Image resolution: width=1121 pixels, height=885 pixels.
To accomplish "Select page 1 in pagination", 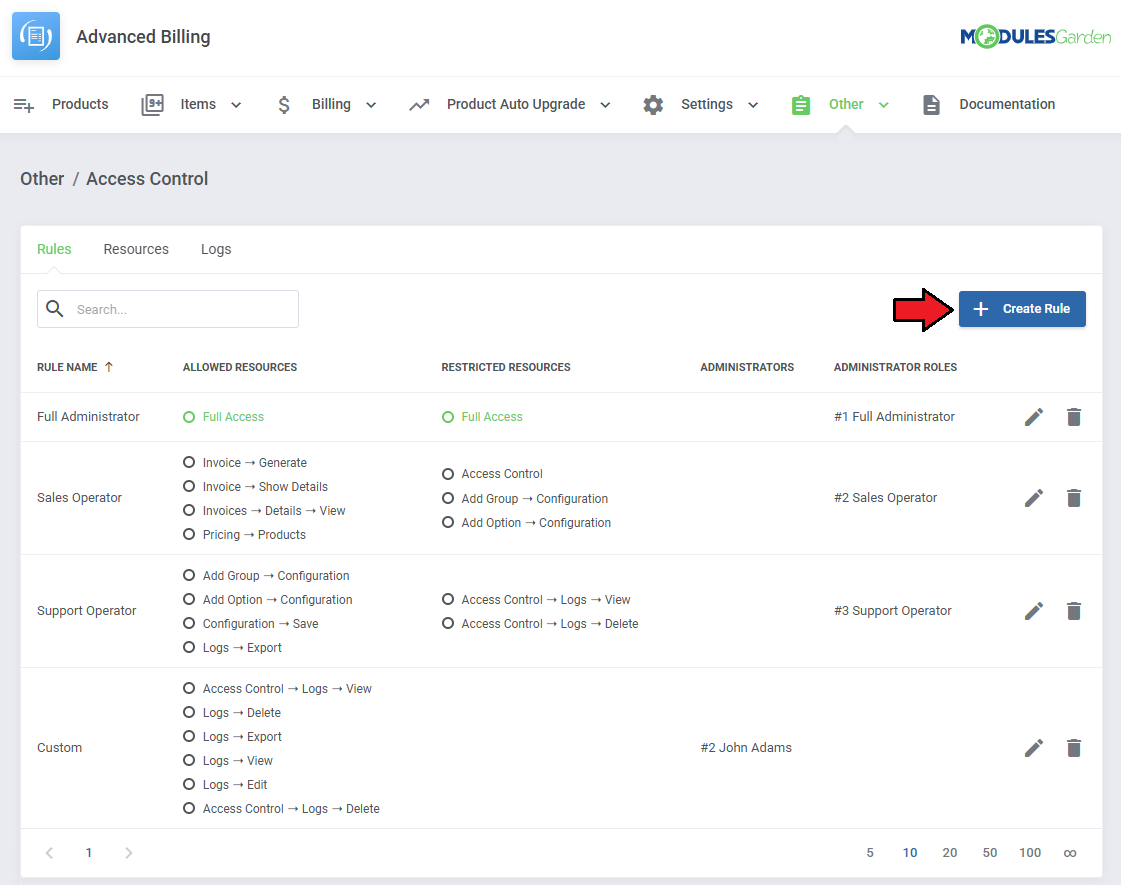I will [x=89, y=853].
